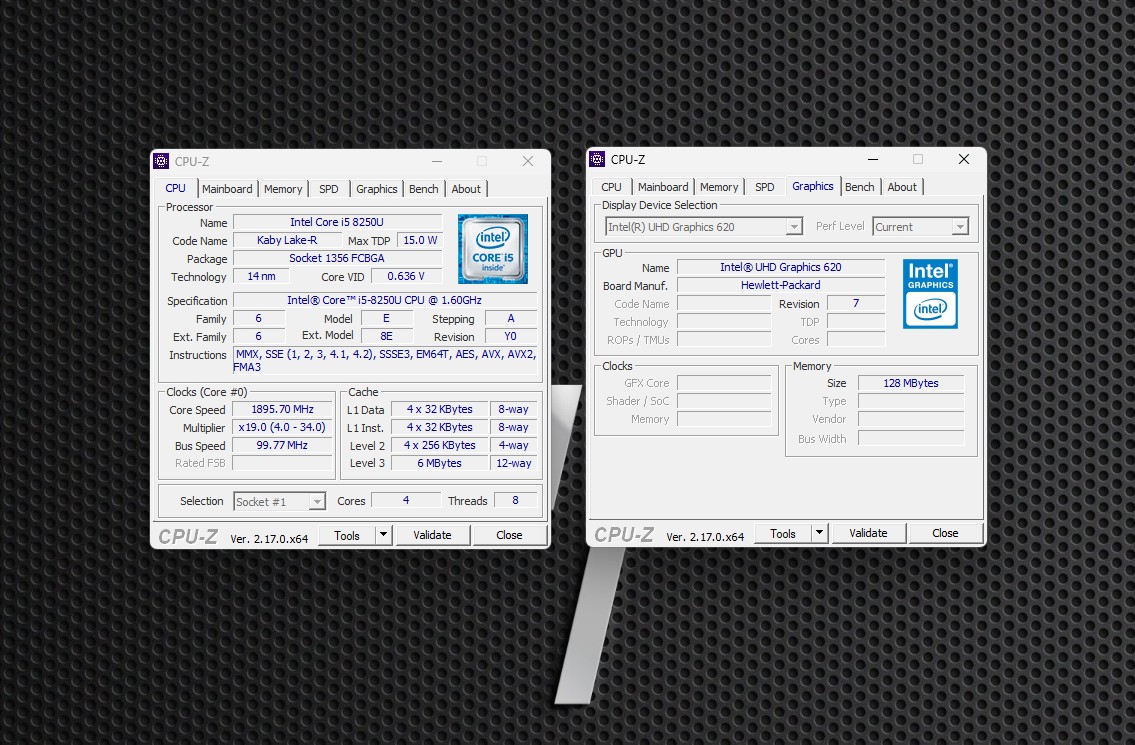Expand the Socket #1 selection dropdown
1135x745 pixels.
(316, 502)
